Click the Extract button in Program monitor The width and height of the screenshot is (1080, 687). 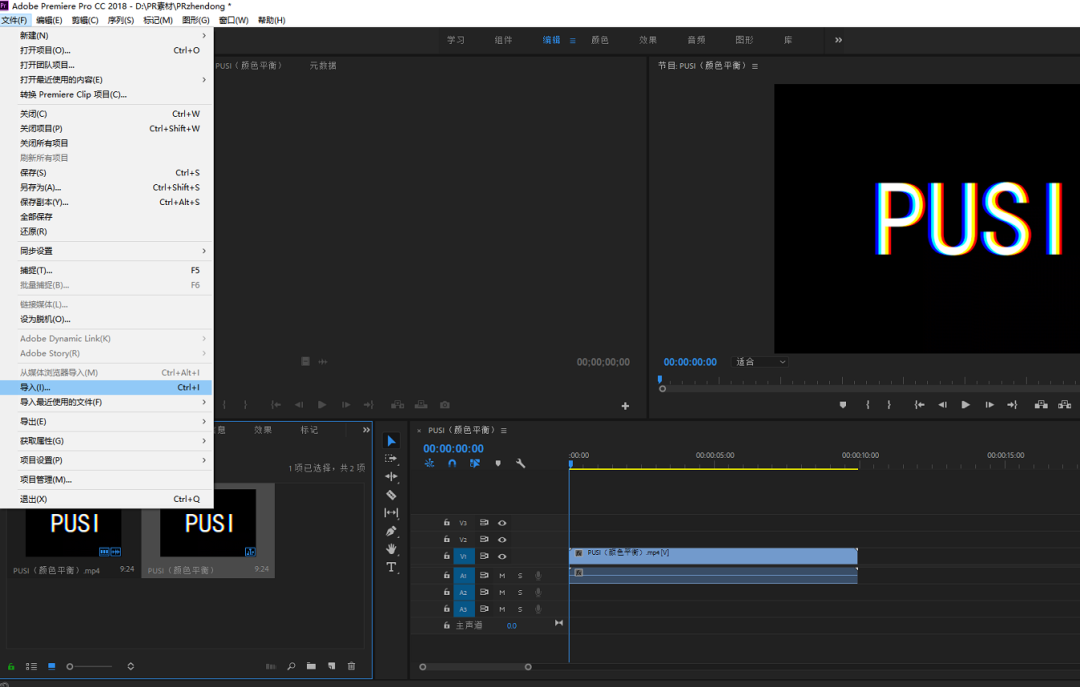(1065, 405)
